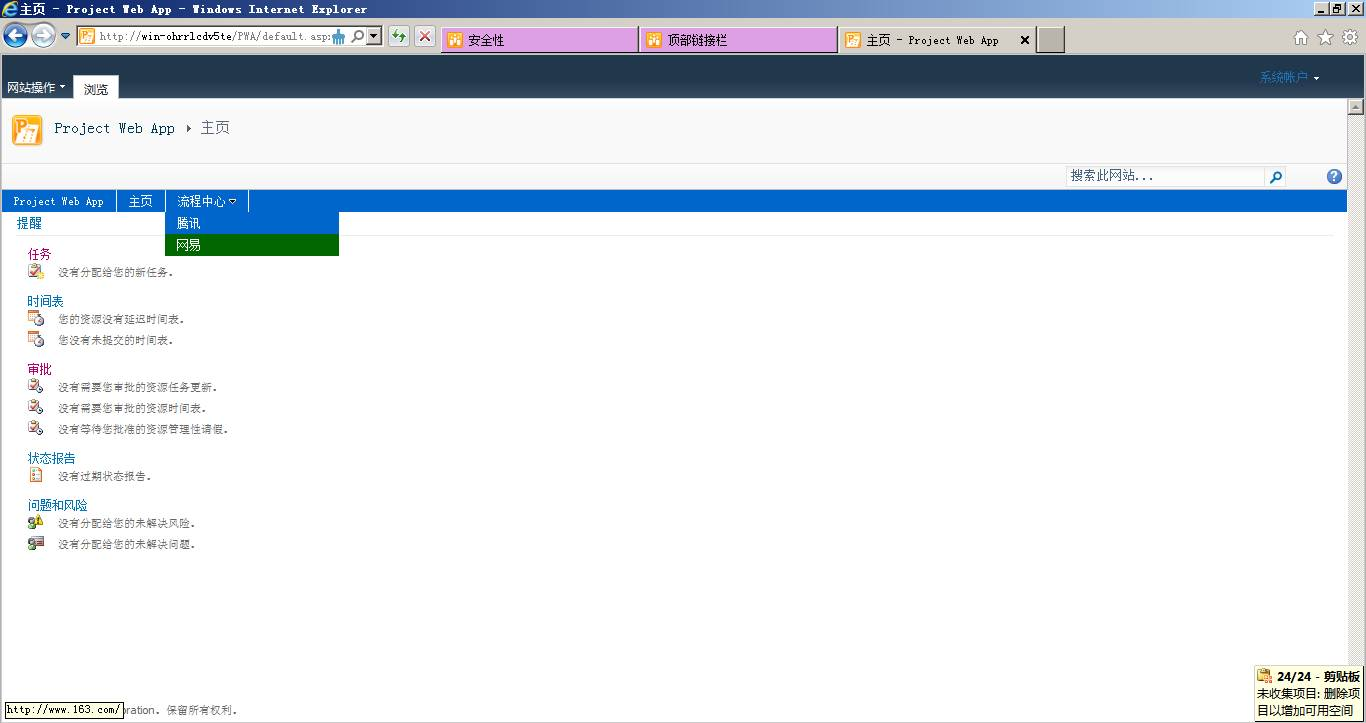Open the 时间表 link
This screenshot has width=1366, height=723.
(x=45, y=301)
